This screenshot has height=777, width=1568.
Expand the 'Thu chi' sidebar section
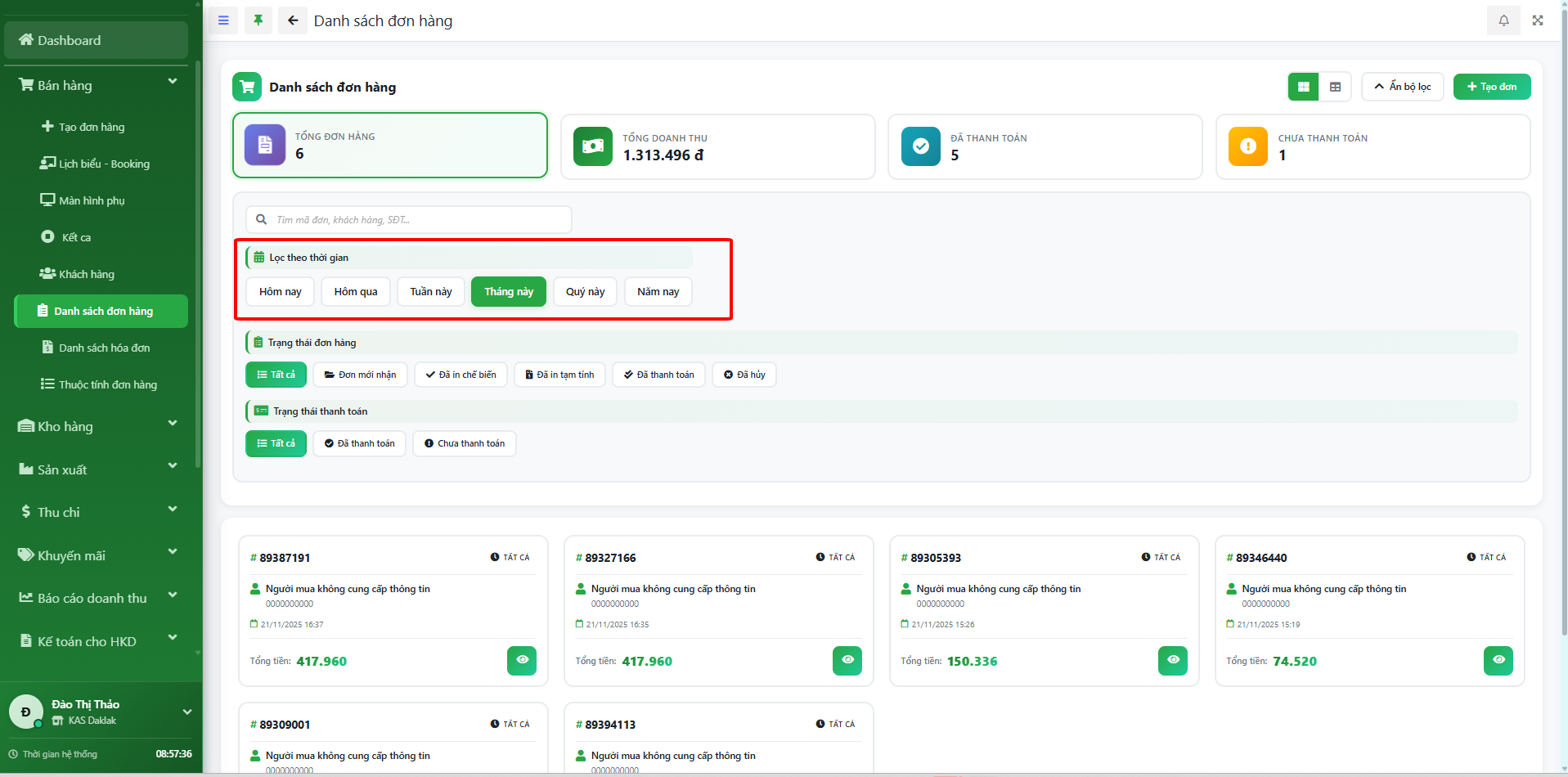point(97,512)
